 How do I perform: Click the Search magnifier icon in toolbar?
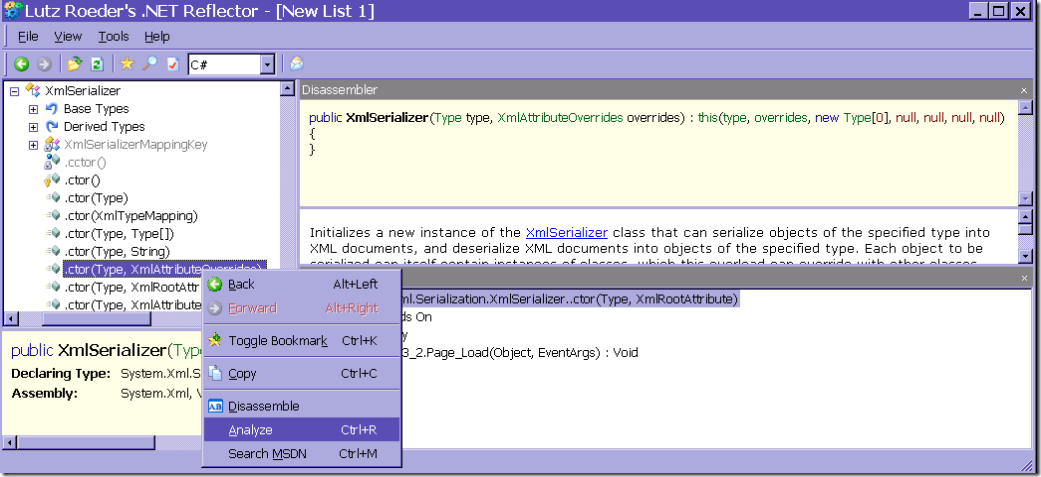click(x=150, y=64)
